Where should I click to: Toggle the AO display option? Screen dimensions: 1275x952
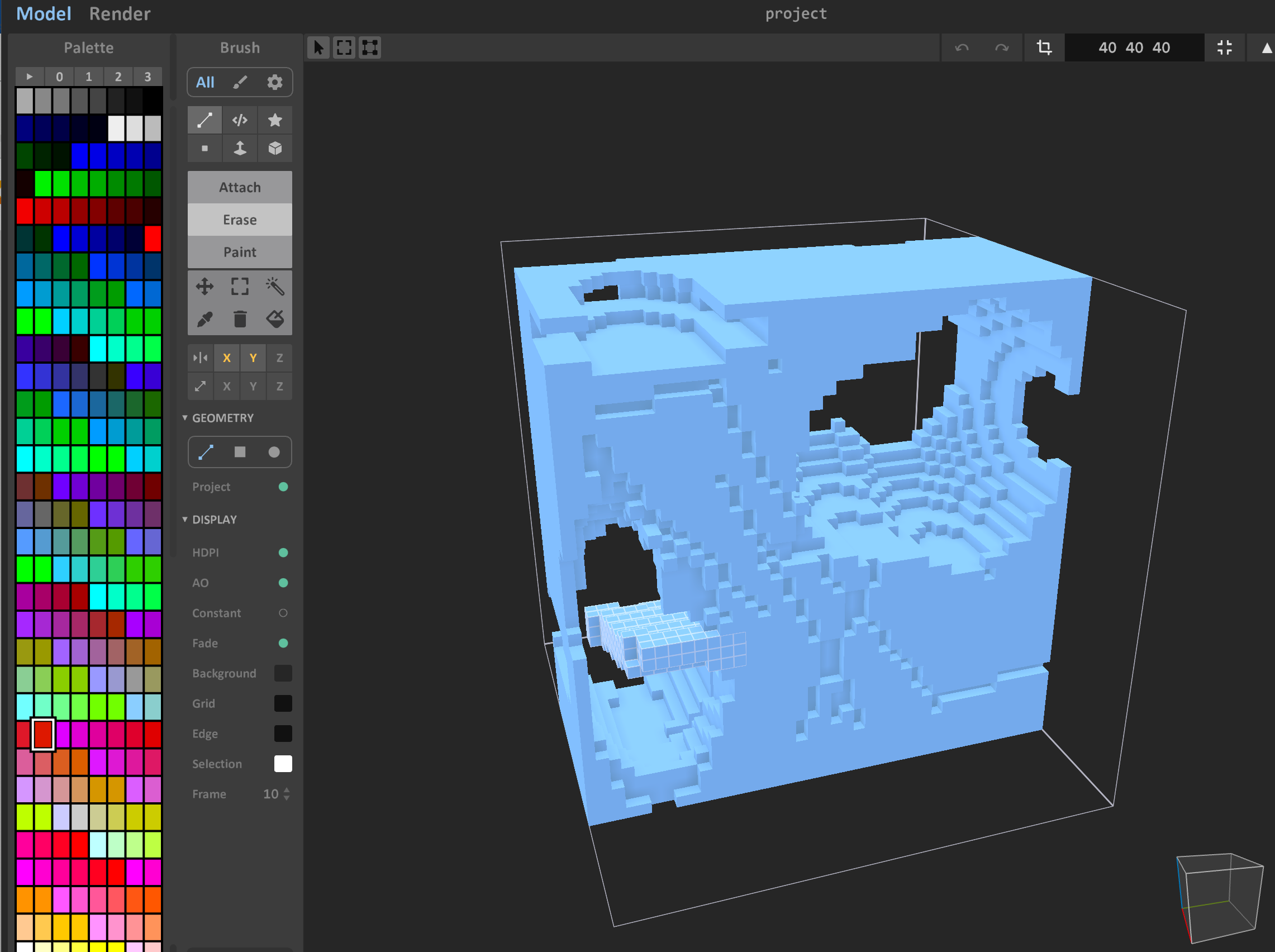point(283,583)
